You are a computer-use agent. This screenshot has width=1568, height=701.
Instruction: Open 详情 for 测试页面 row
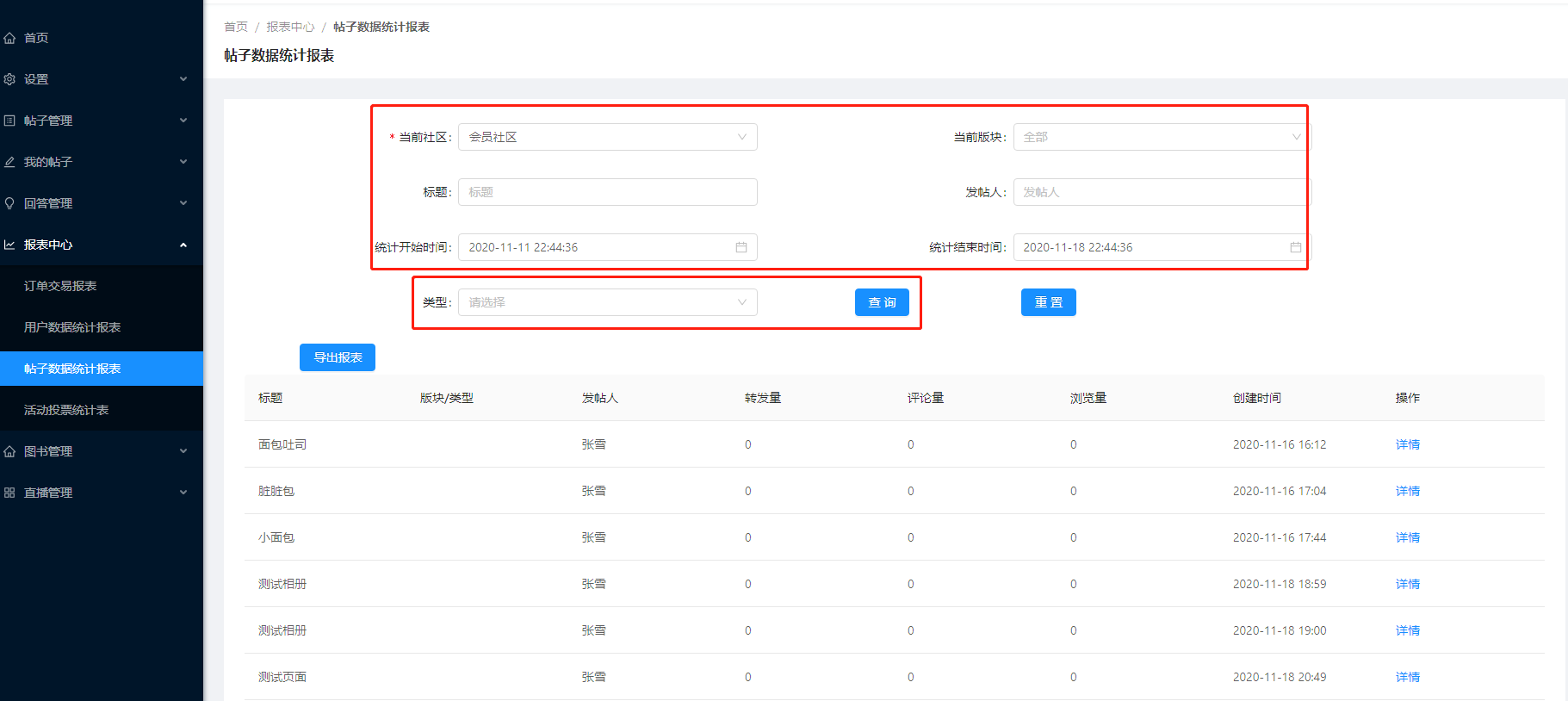click(x=1408, y=677)
